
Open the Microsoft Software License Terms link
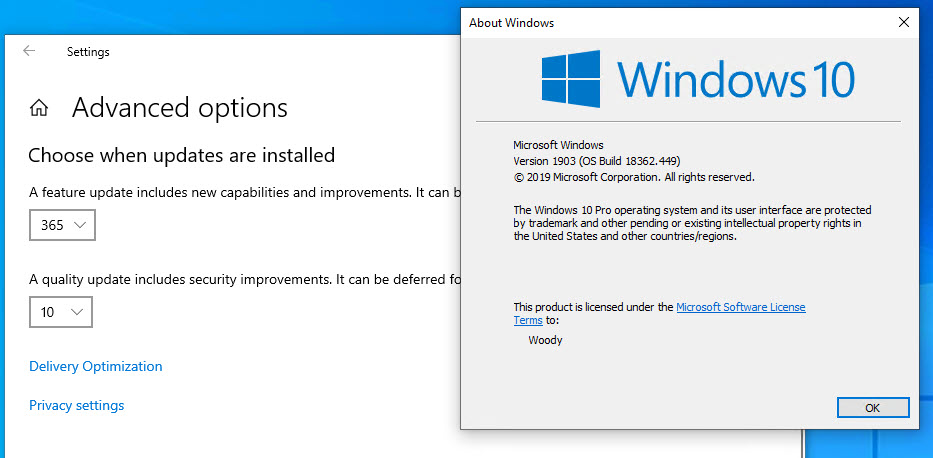point(740,307)
